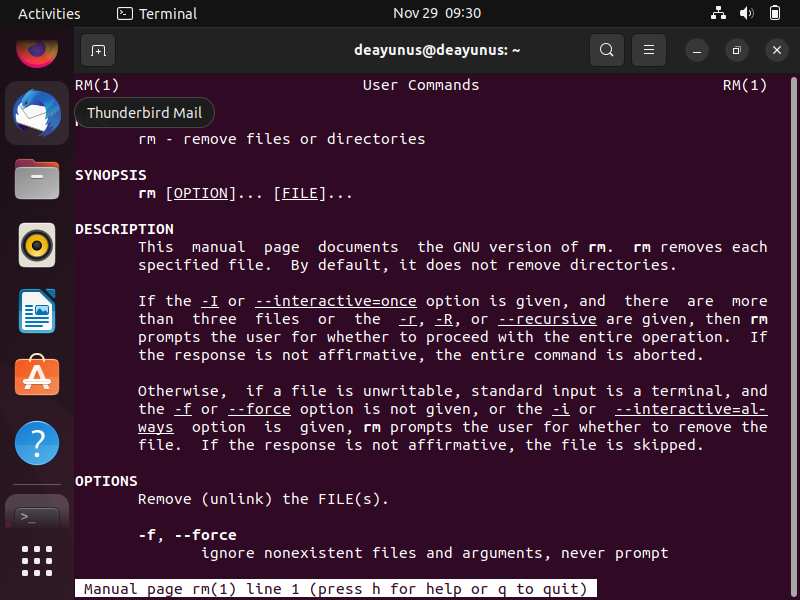Click the underlined -I option
This screenshot has height=600, width=800.
coord(210,301)
